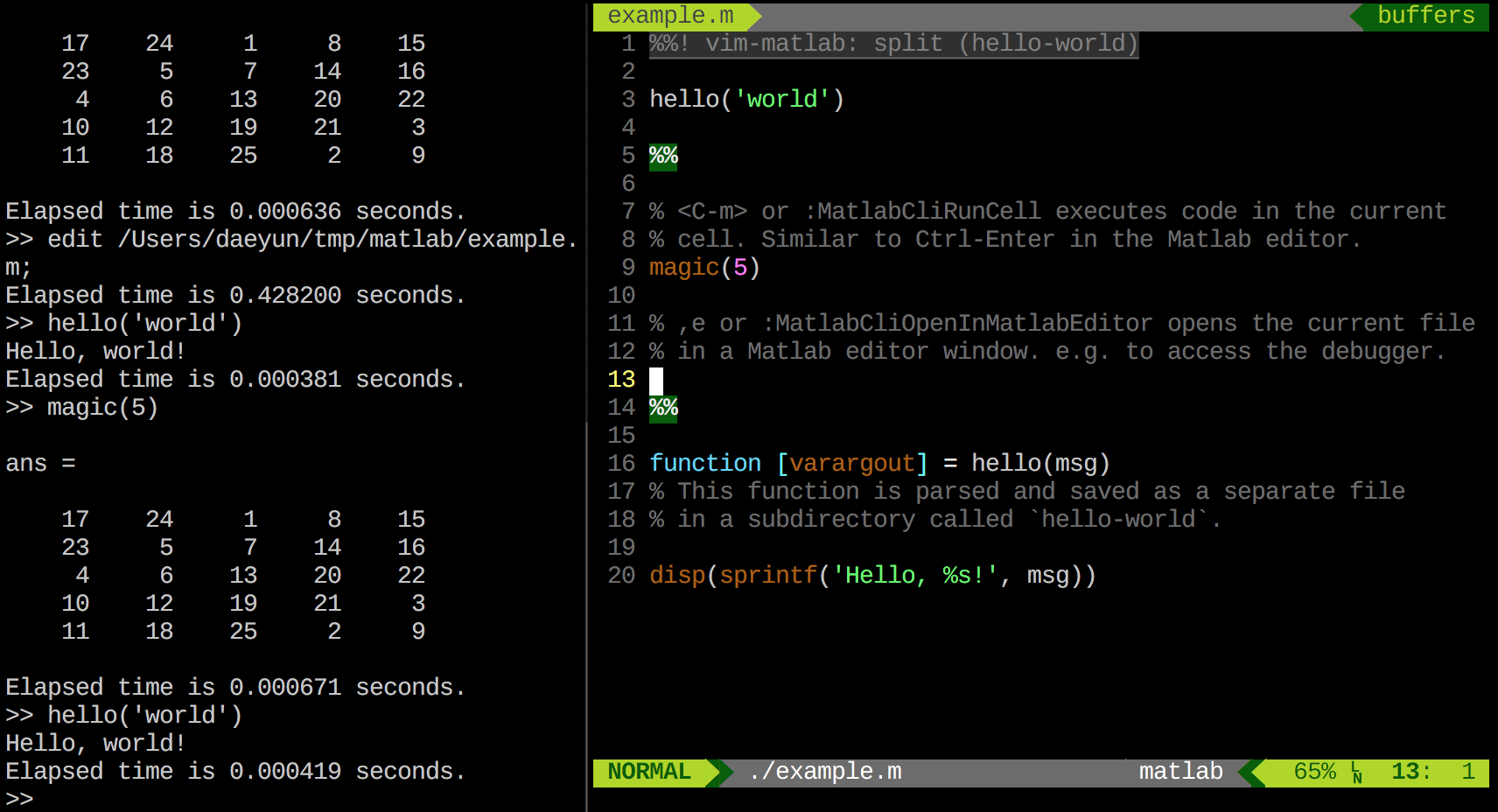Click the buffers label in tabline
The width and height of the screenshot is (1498, 812).
coord(1426,16)
